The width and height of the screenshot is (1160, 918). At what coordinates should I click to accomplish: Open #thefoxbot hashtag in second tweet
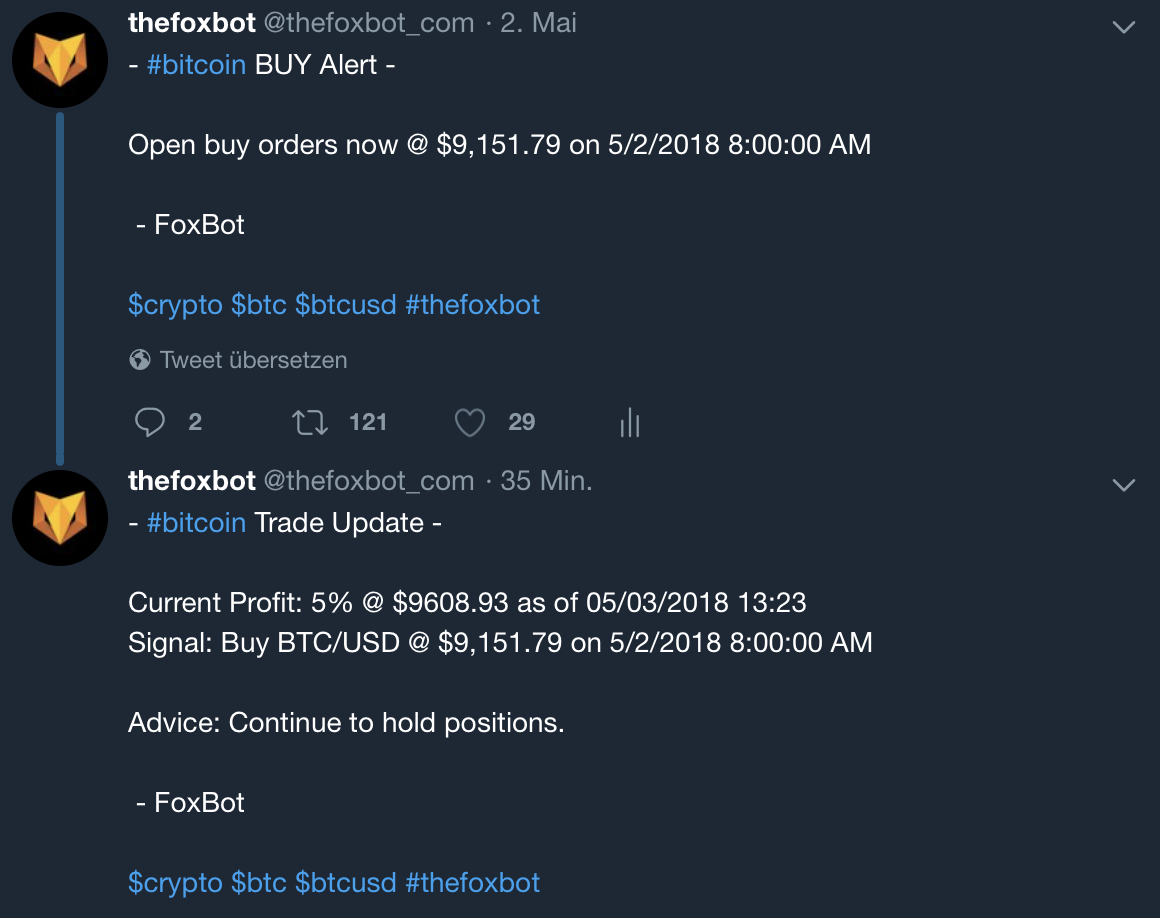tap(473, 883)
